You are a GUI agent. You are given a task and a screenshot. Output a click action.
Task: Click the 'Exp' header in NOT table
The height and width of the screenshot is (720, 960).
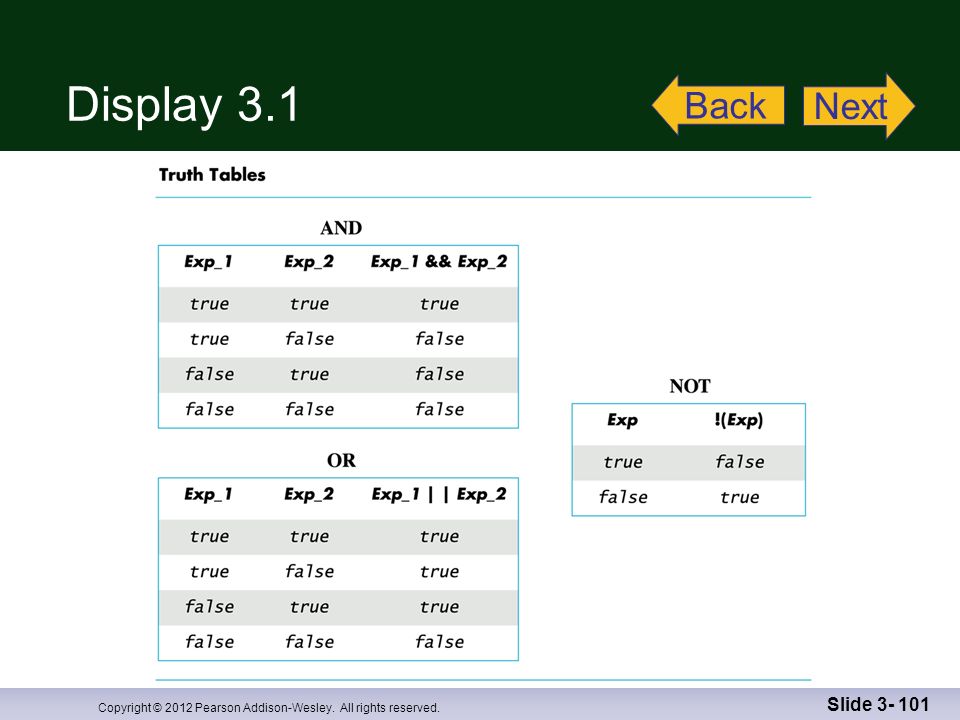622,421
